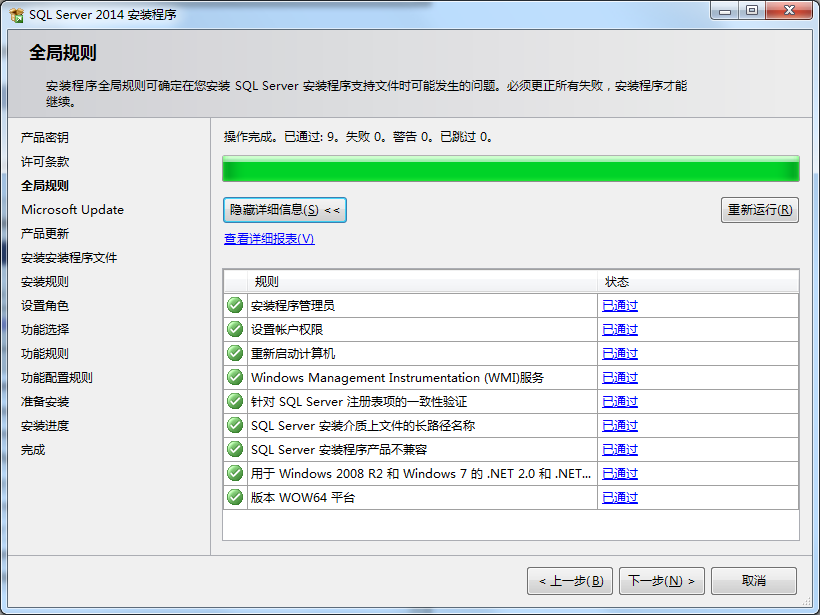Click rule text 重新启动计算机

[293, 354]
